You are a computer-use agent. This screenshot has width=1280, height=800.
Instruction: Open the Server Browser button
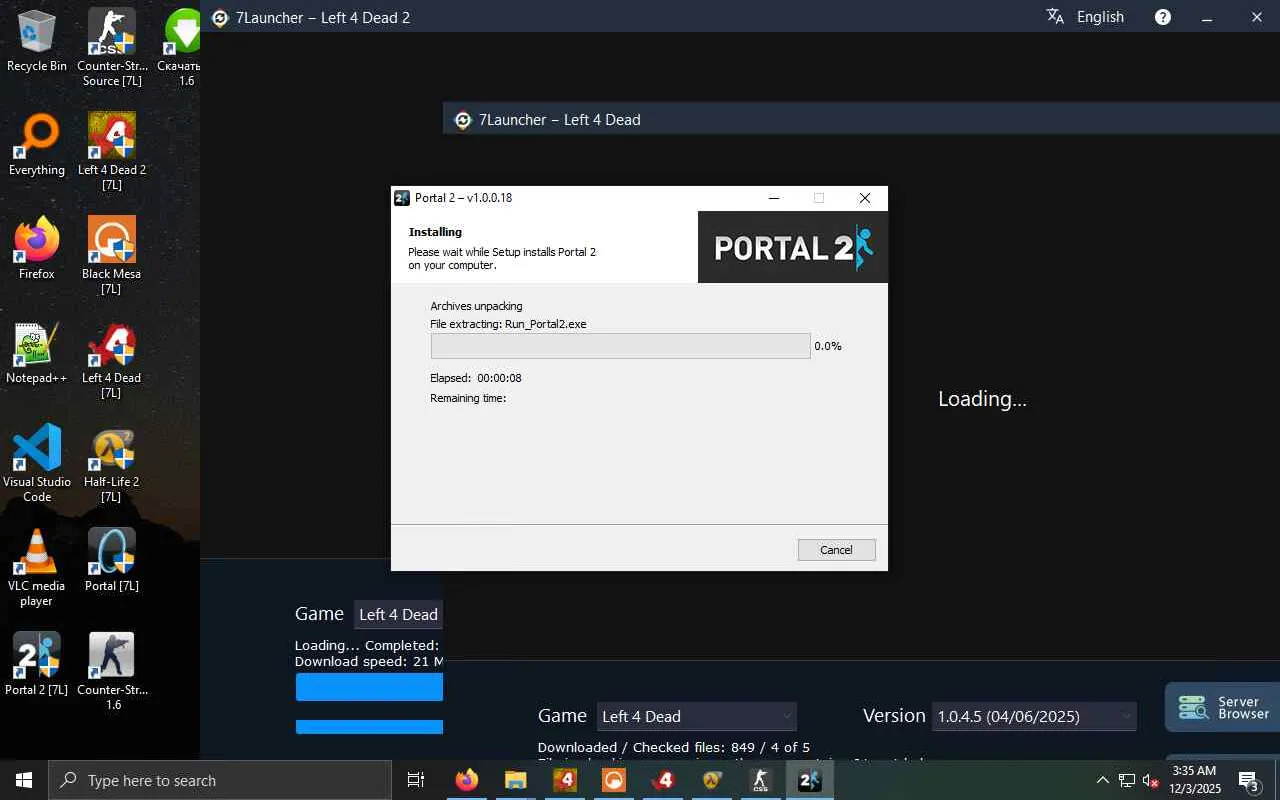1222,707
